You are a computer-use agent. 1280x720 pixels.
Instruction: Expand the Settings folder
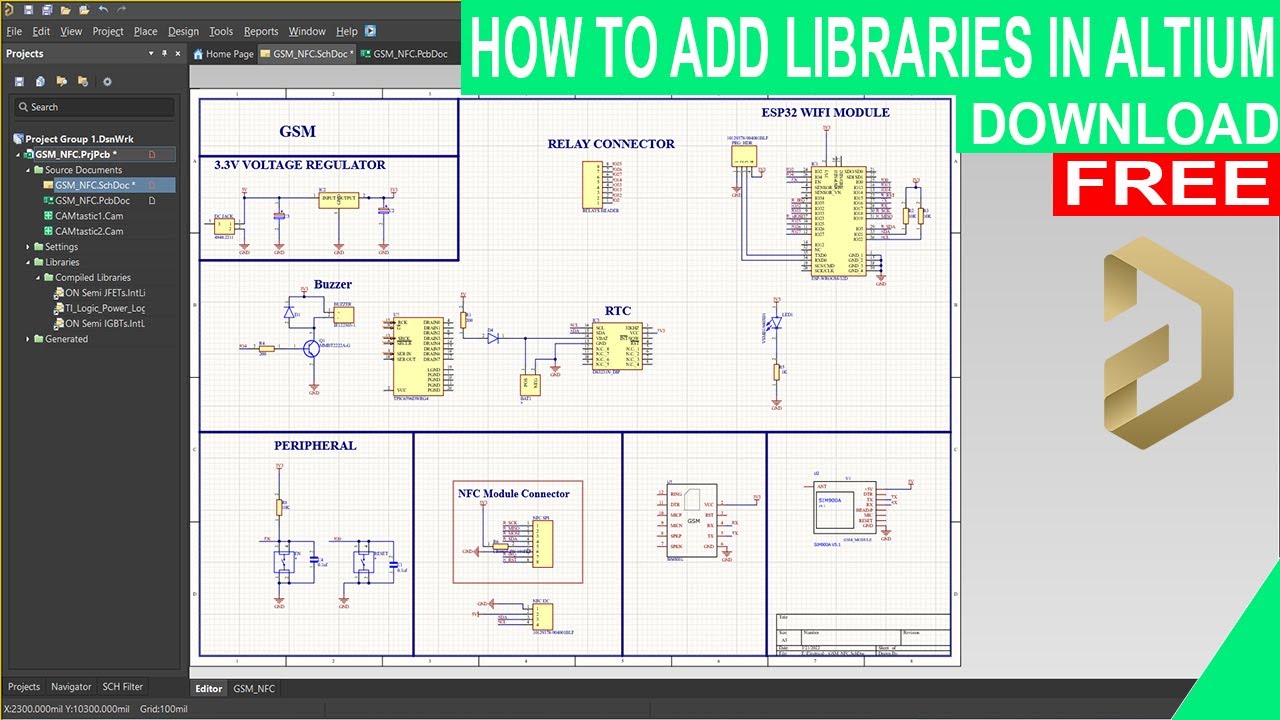(x=28, y=247)
